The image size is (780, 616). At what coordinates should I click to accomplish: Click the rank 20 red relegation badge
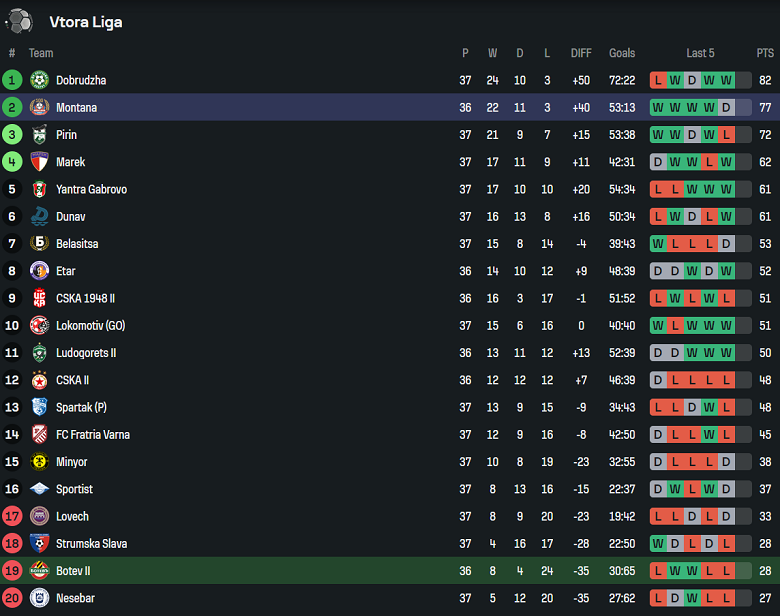click(x=12, y=598)
